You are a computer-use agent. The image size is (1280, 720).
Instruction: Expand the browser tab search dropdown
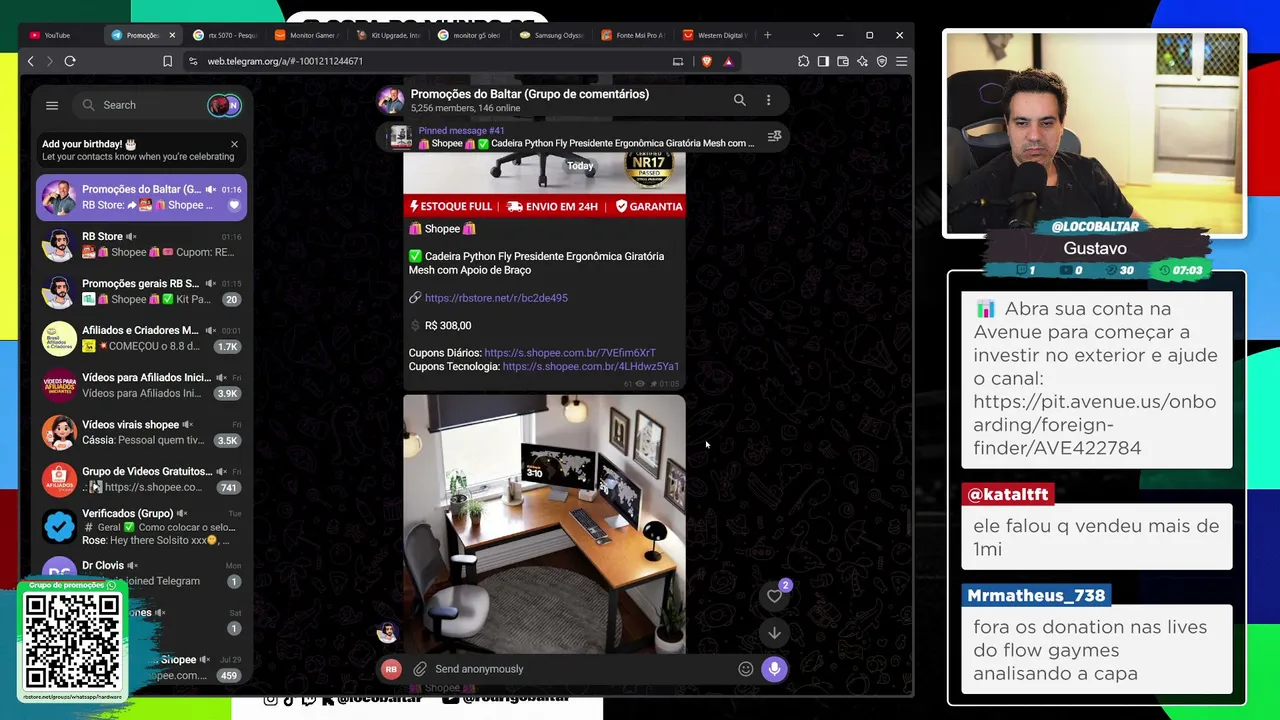click(x=816, y=35)
